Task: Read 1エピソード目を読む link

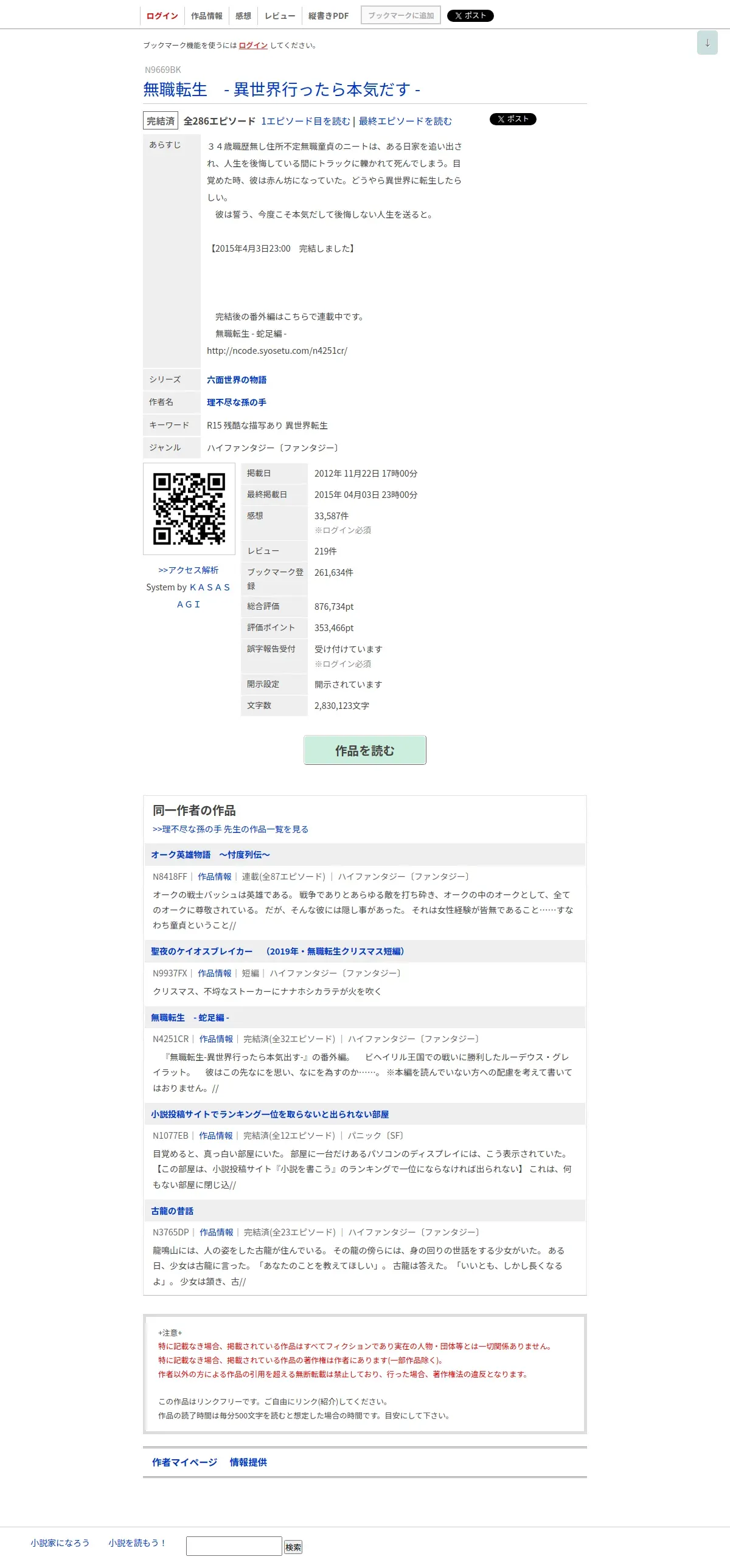Action: 305,121
